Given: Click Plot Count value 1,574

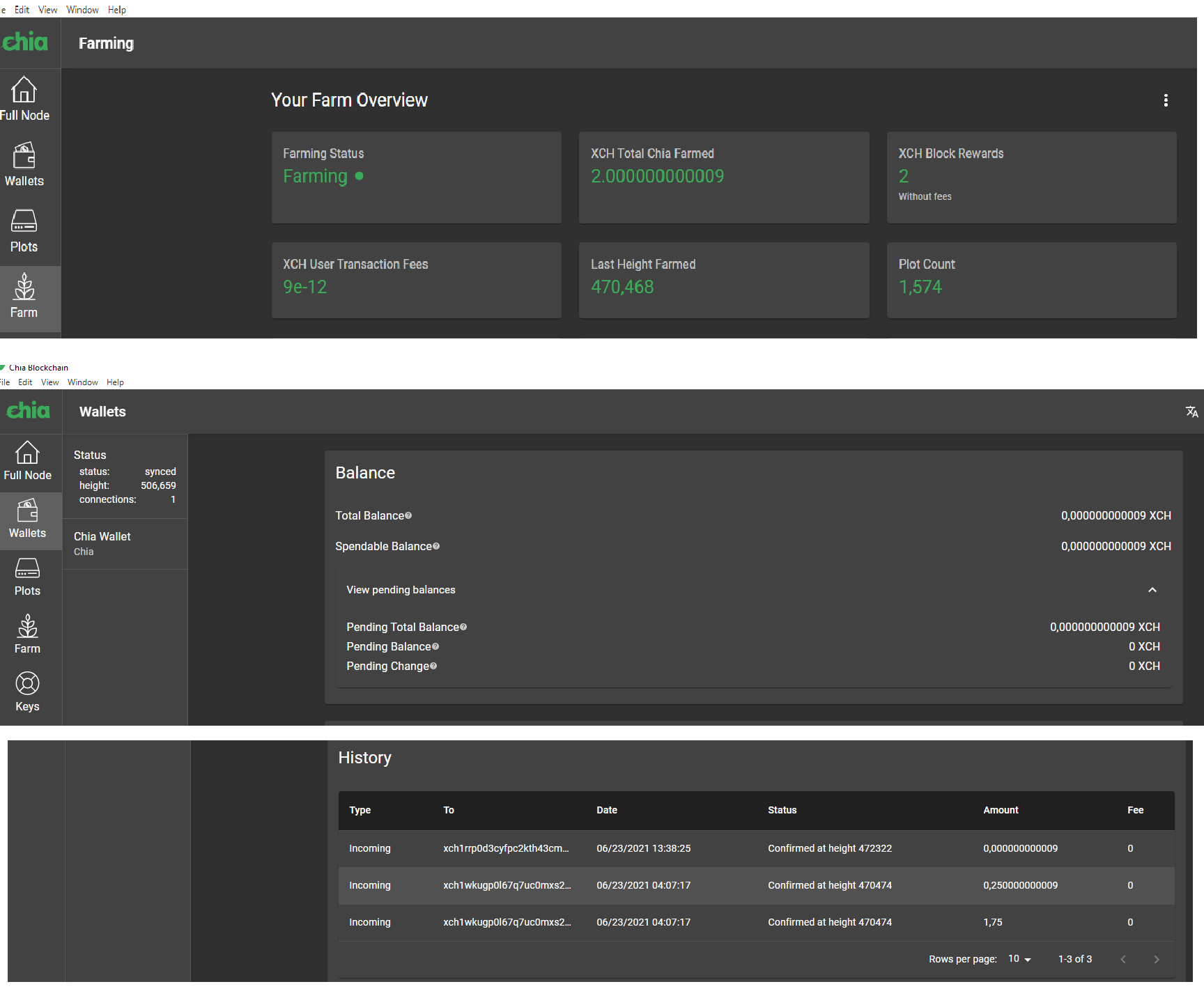Looking at the screenshot, I should tap(920, 287).
